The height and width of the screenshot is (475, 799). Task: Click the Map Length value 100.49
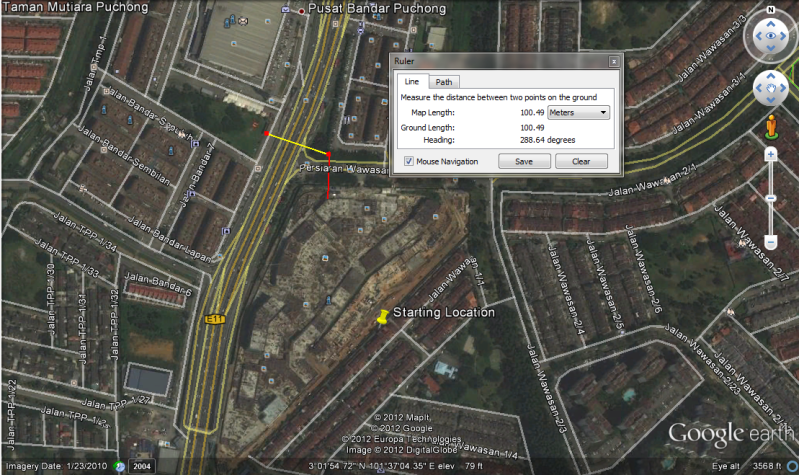coord(532,113)
